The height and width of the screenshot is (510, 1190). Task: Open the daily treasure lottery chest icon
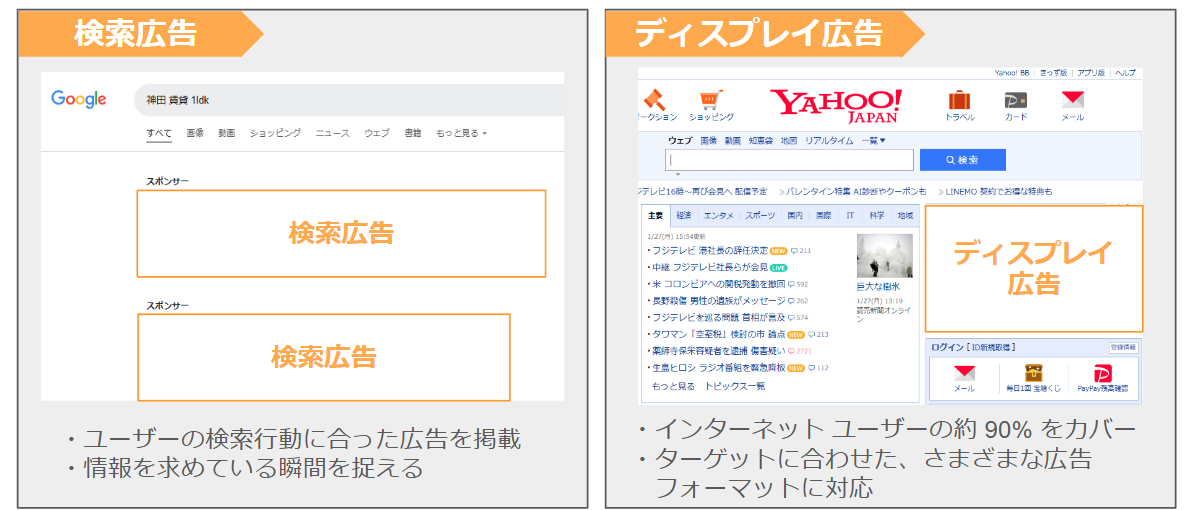[x=1034, y=373]
